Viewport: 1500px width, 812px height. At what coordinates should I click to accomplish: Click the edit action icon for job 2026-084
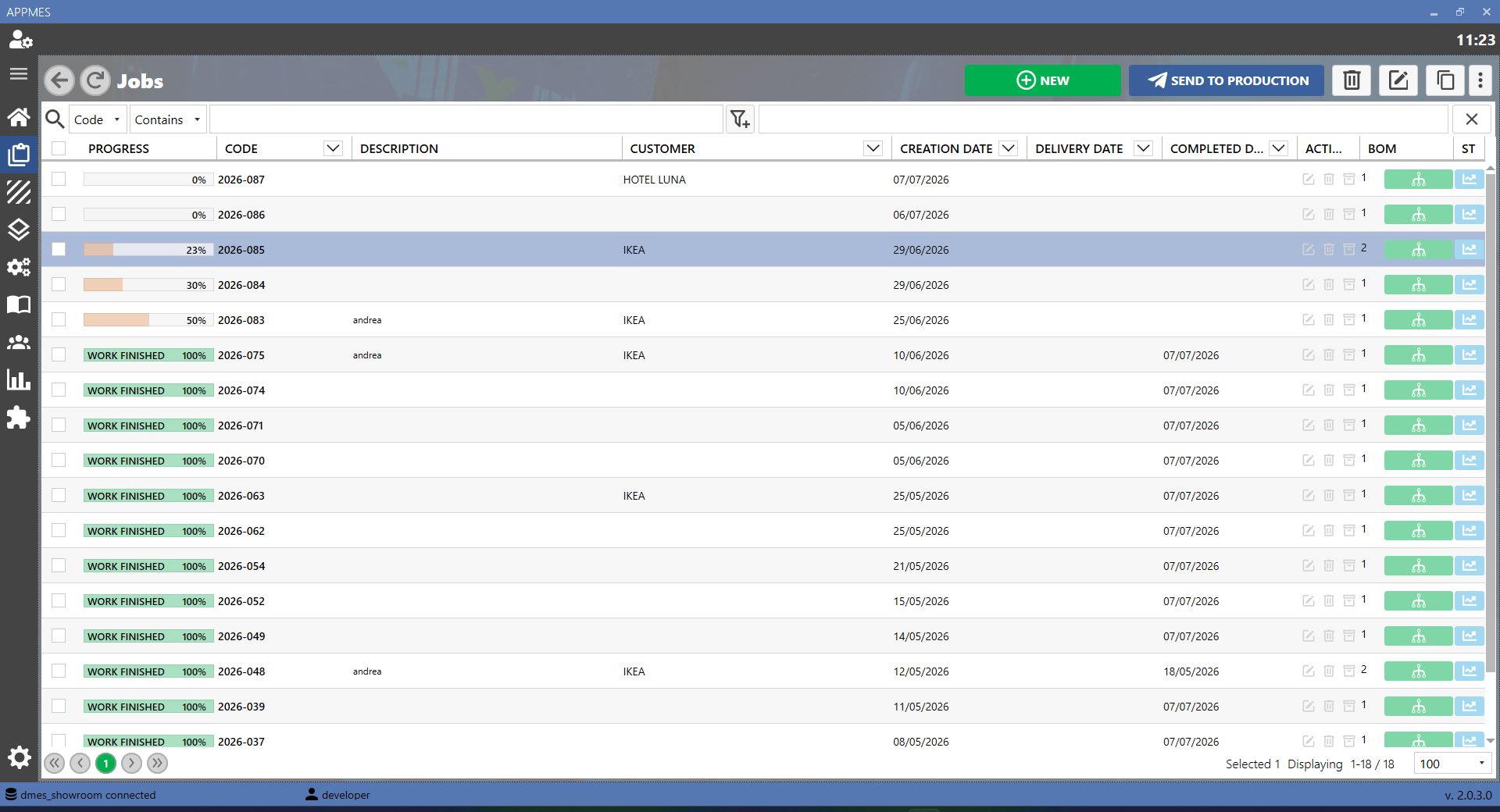(1309, 285)
